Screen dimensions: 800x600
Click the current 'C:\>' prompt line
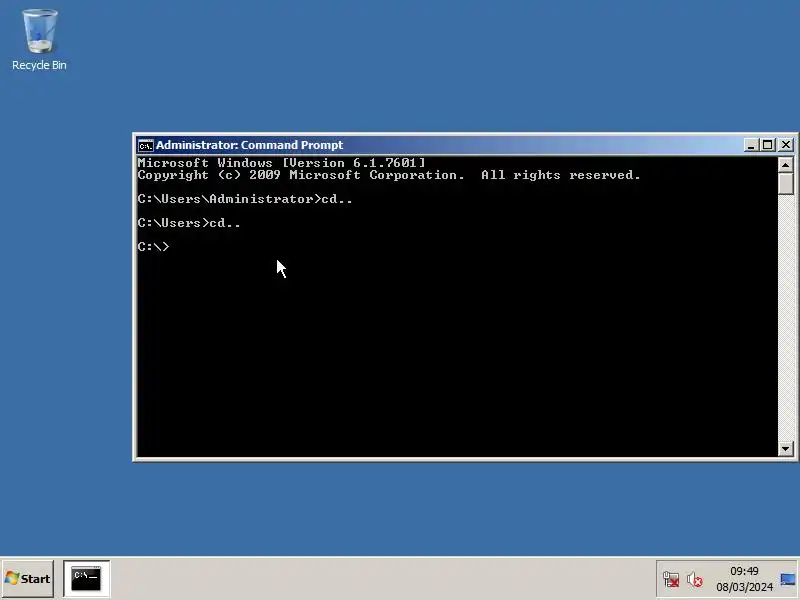(x=153, y=247)
